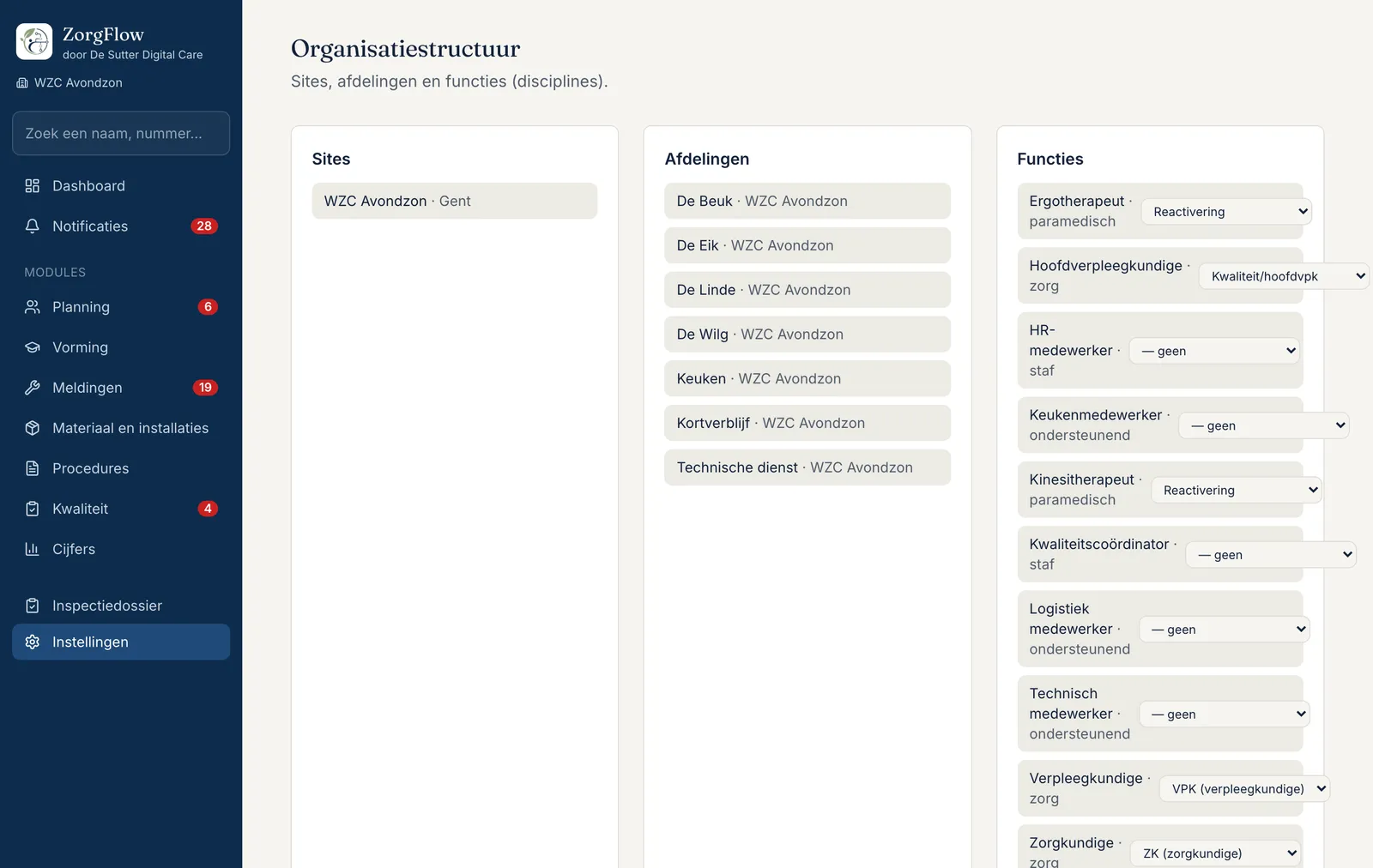This screenshot has width=1373, height=868.
Task: Click the Meldingen badge showing 19
Action: (x=205, y=388)
